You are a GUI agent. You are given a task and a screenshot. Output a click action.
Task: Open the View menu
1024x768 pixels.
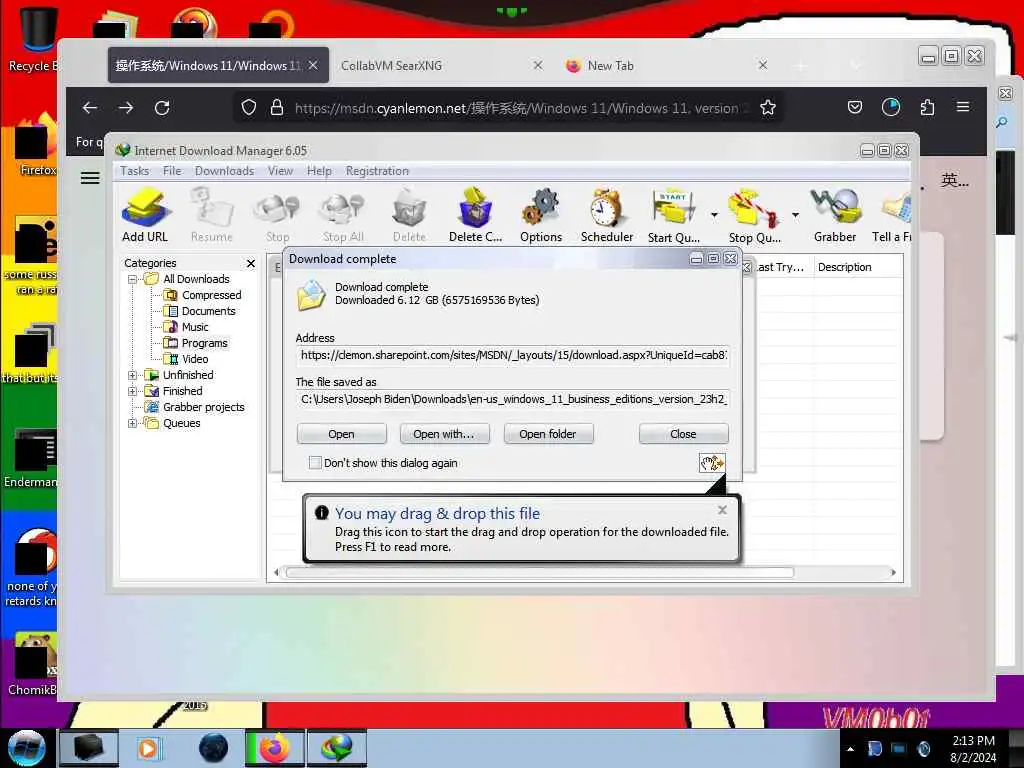click(280, 171)
